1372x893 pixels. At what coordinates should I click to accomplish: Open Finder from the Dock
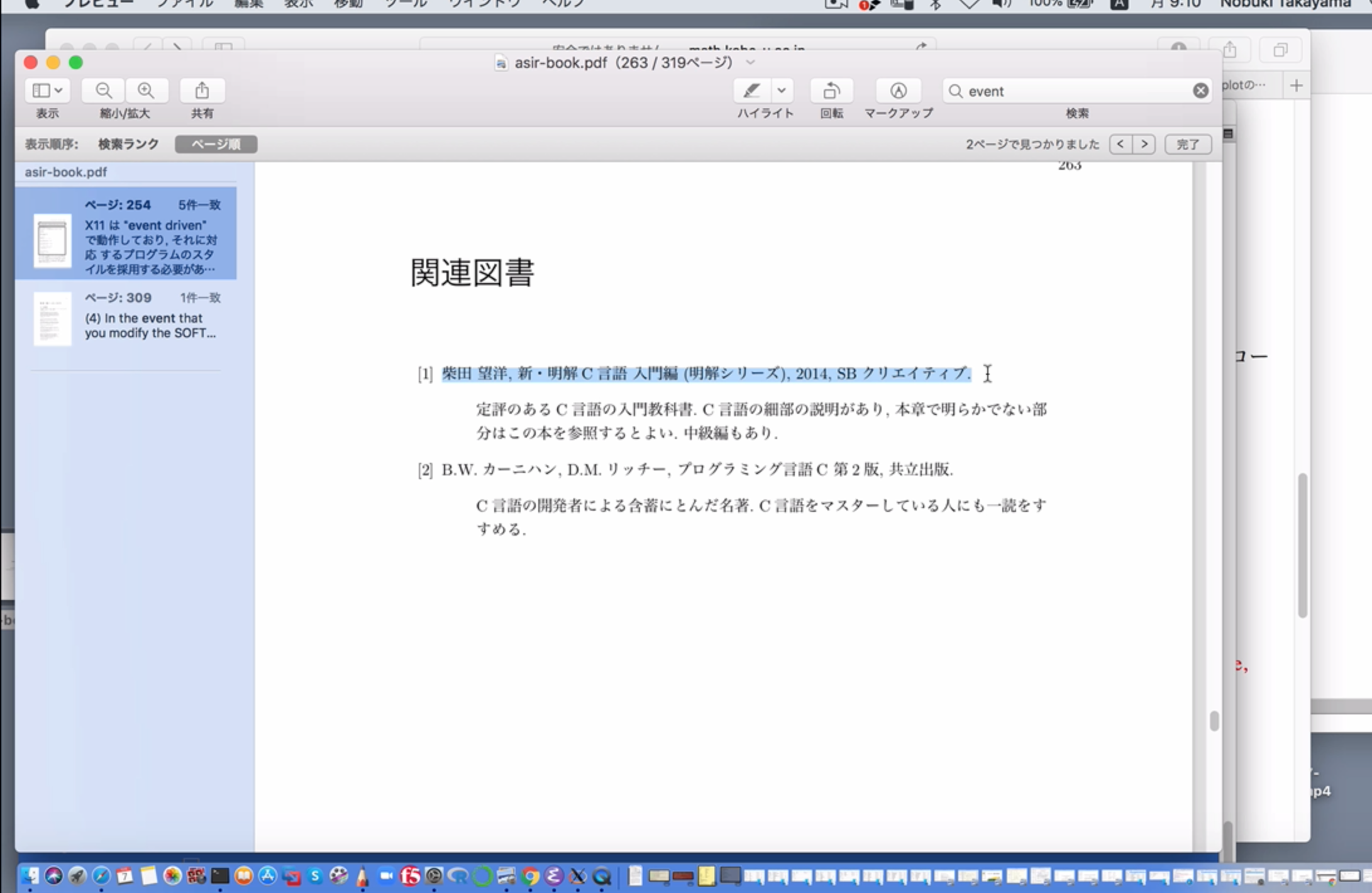point(30,875)
